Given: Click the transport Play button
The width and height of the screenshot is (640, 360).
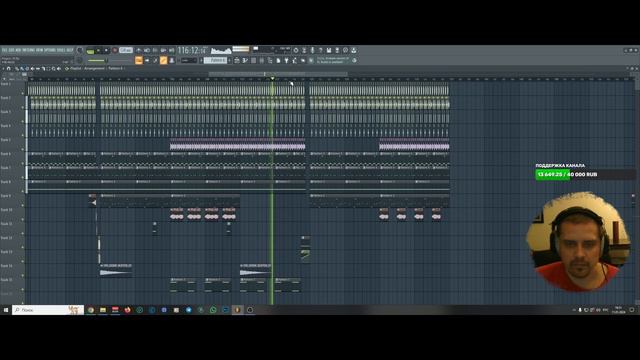Looking at the screenshot, I should (98, 50).
